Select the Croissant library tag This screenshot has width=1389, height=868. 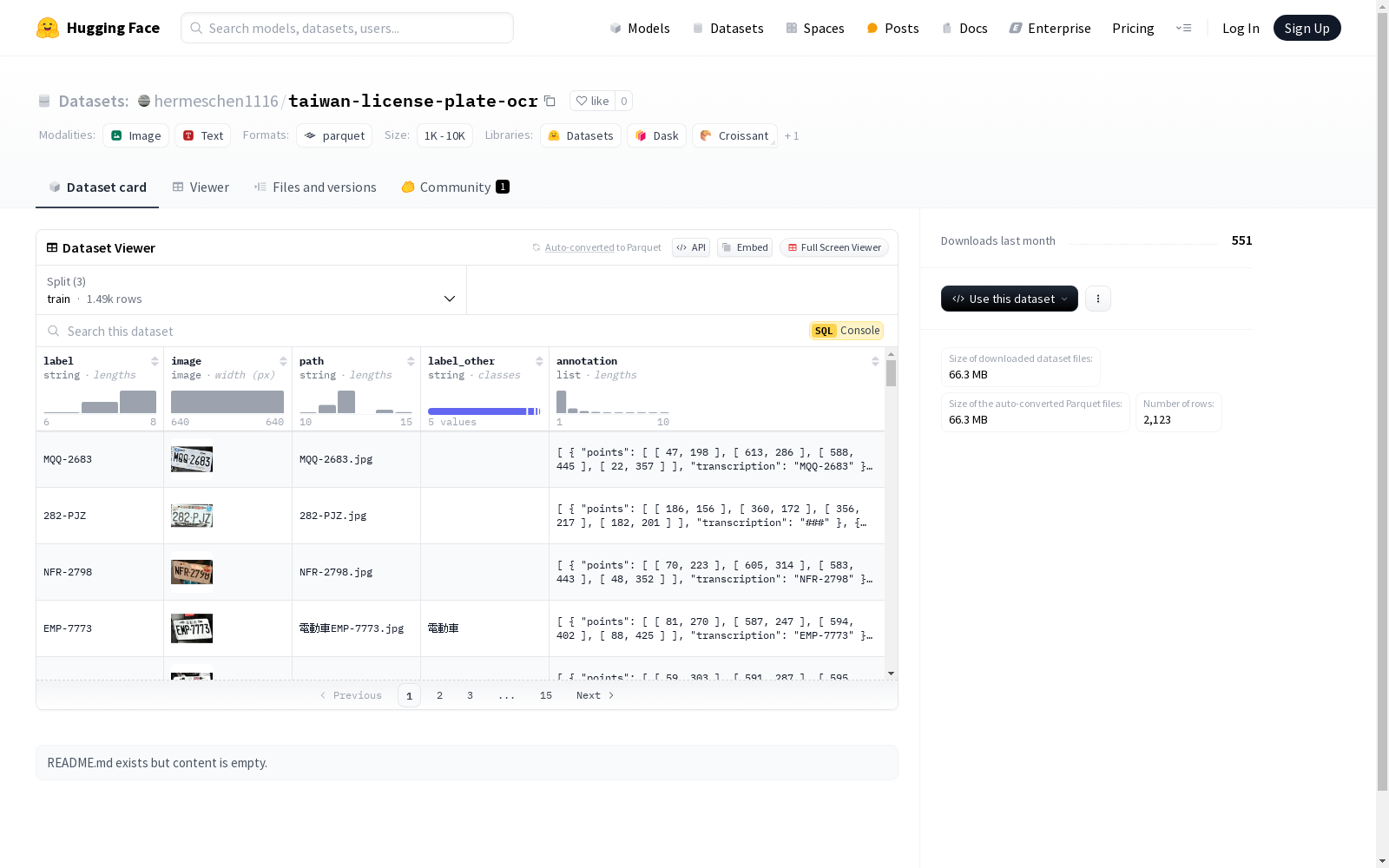734,135
